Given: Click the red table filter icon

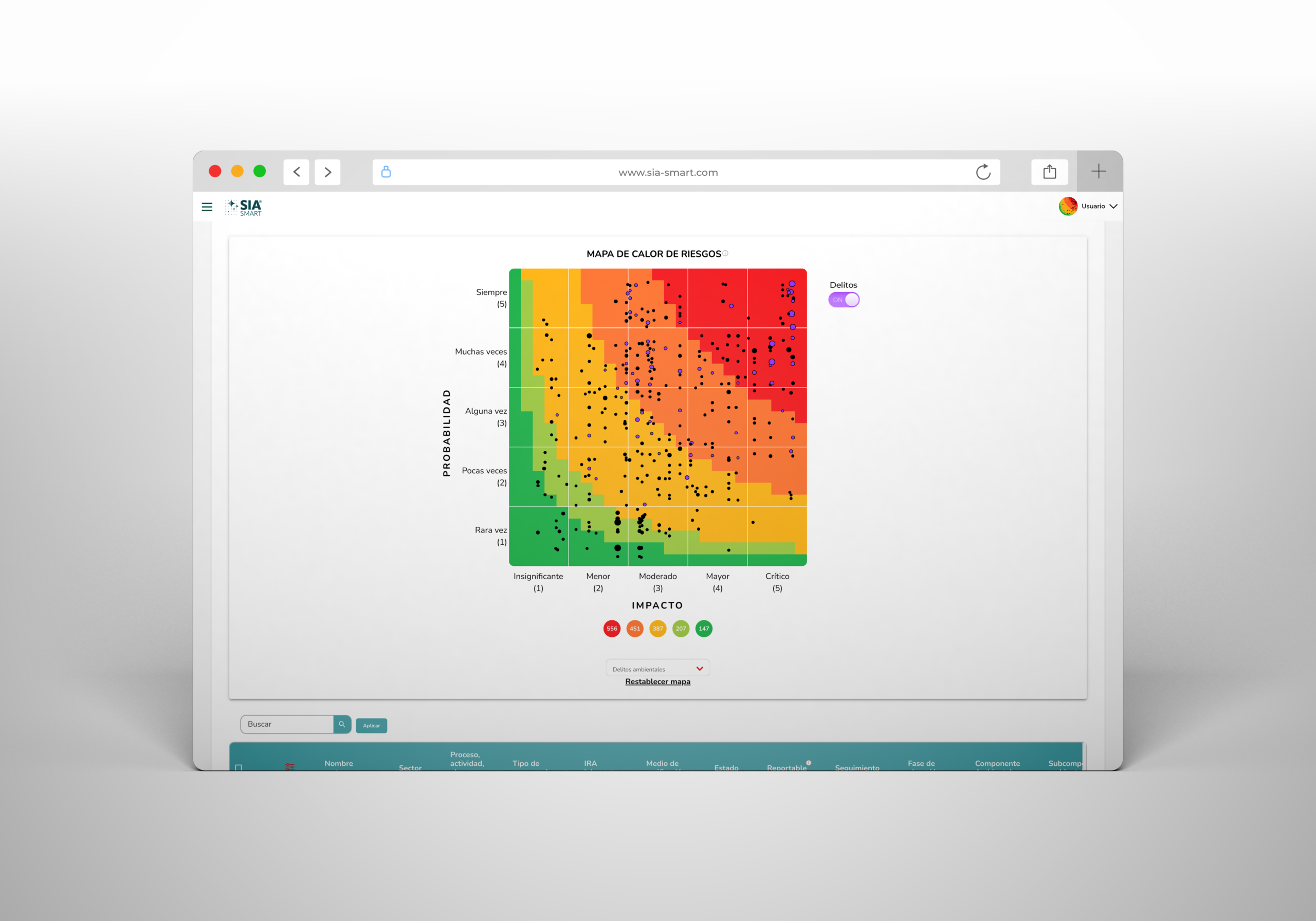Looking at the screenshot, I should [x=289, y=766].
